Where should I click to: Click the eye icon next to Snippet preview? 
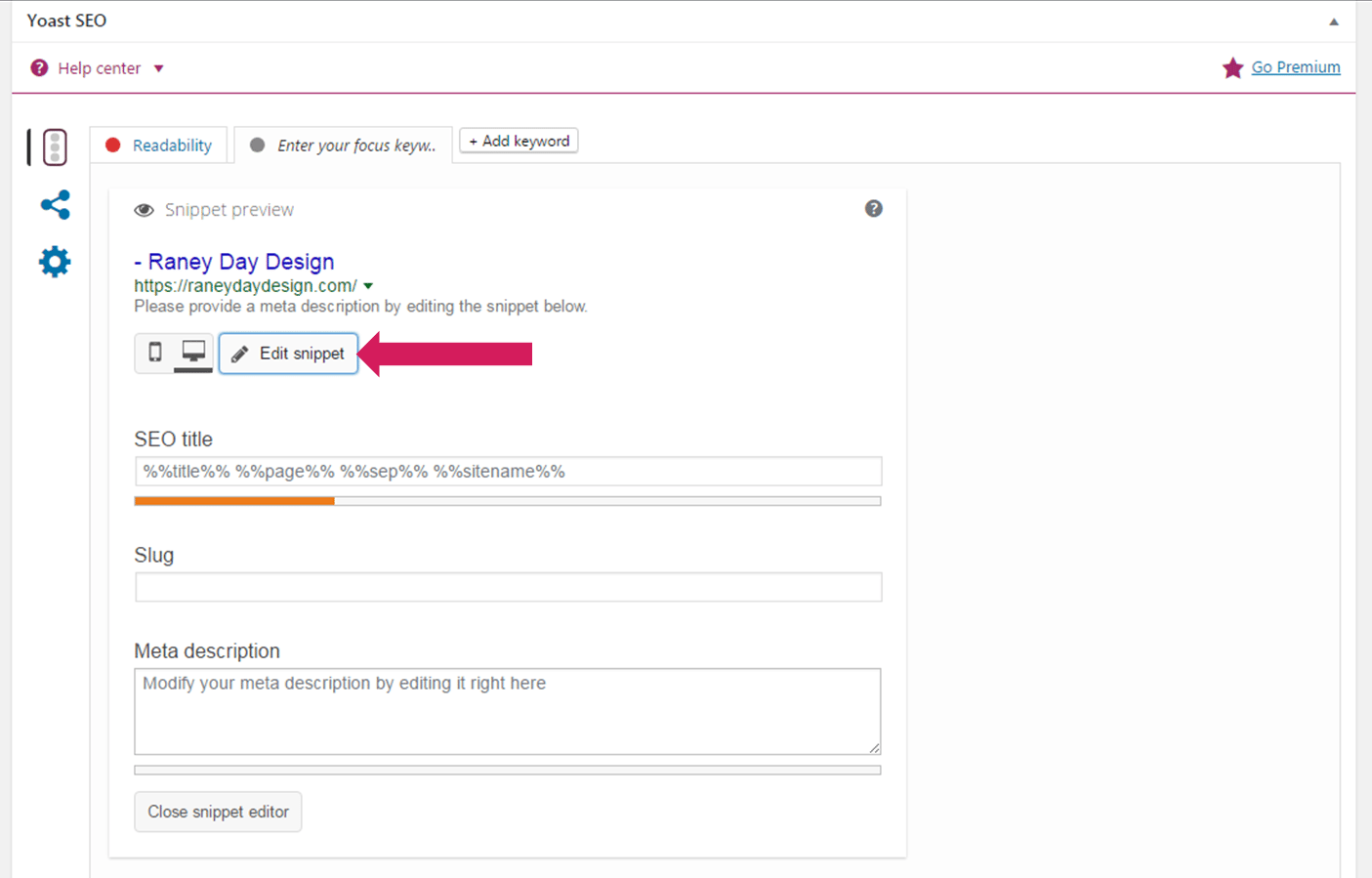(x=145, y=210)
